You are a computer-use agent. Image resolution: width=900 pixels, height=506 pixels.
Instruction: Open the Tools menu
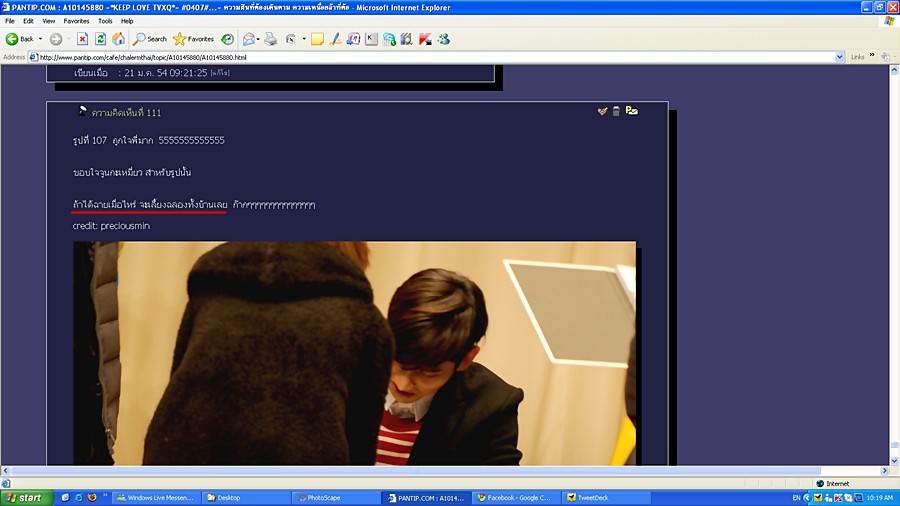(x=105, y=21)
